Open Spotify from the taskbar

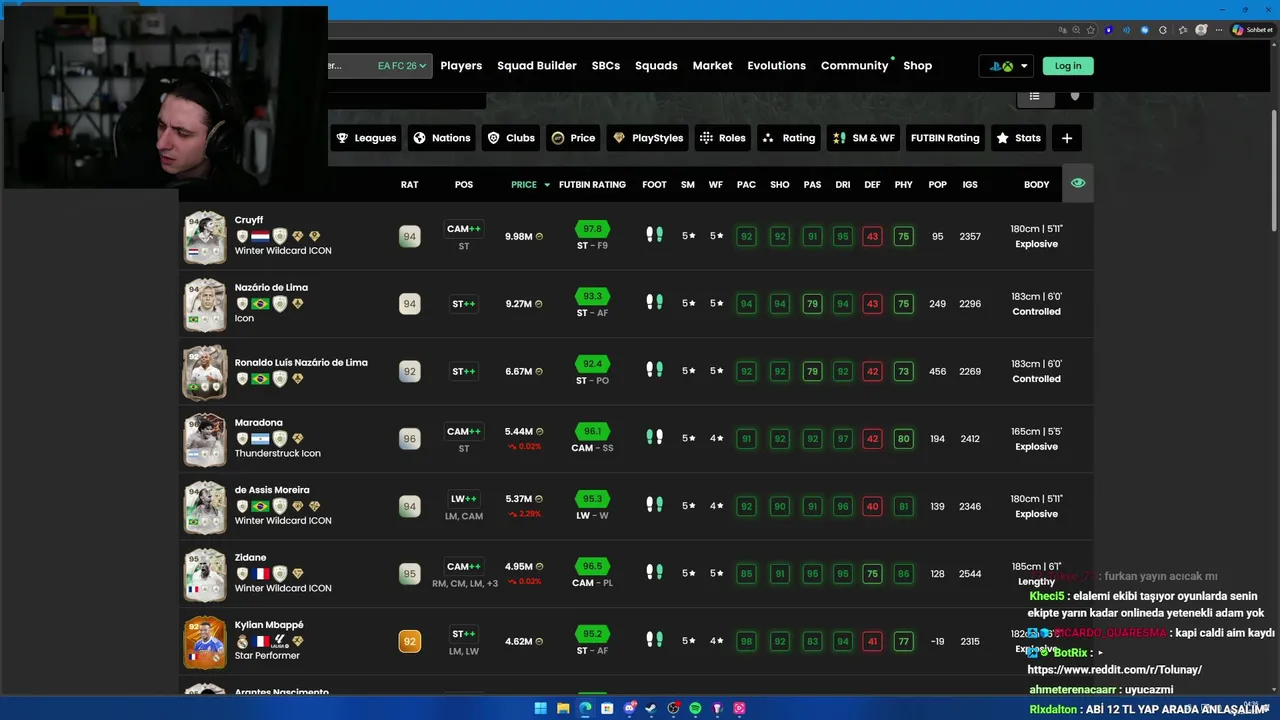(695, 708)
